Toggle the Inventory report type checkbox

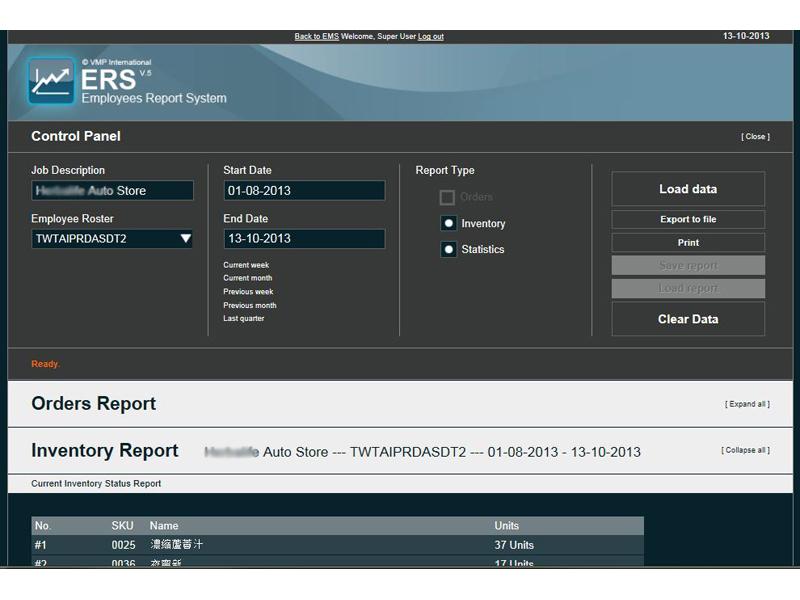tap(448, 223)
